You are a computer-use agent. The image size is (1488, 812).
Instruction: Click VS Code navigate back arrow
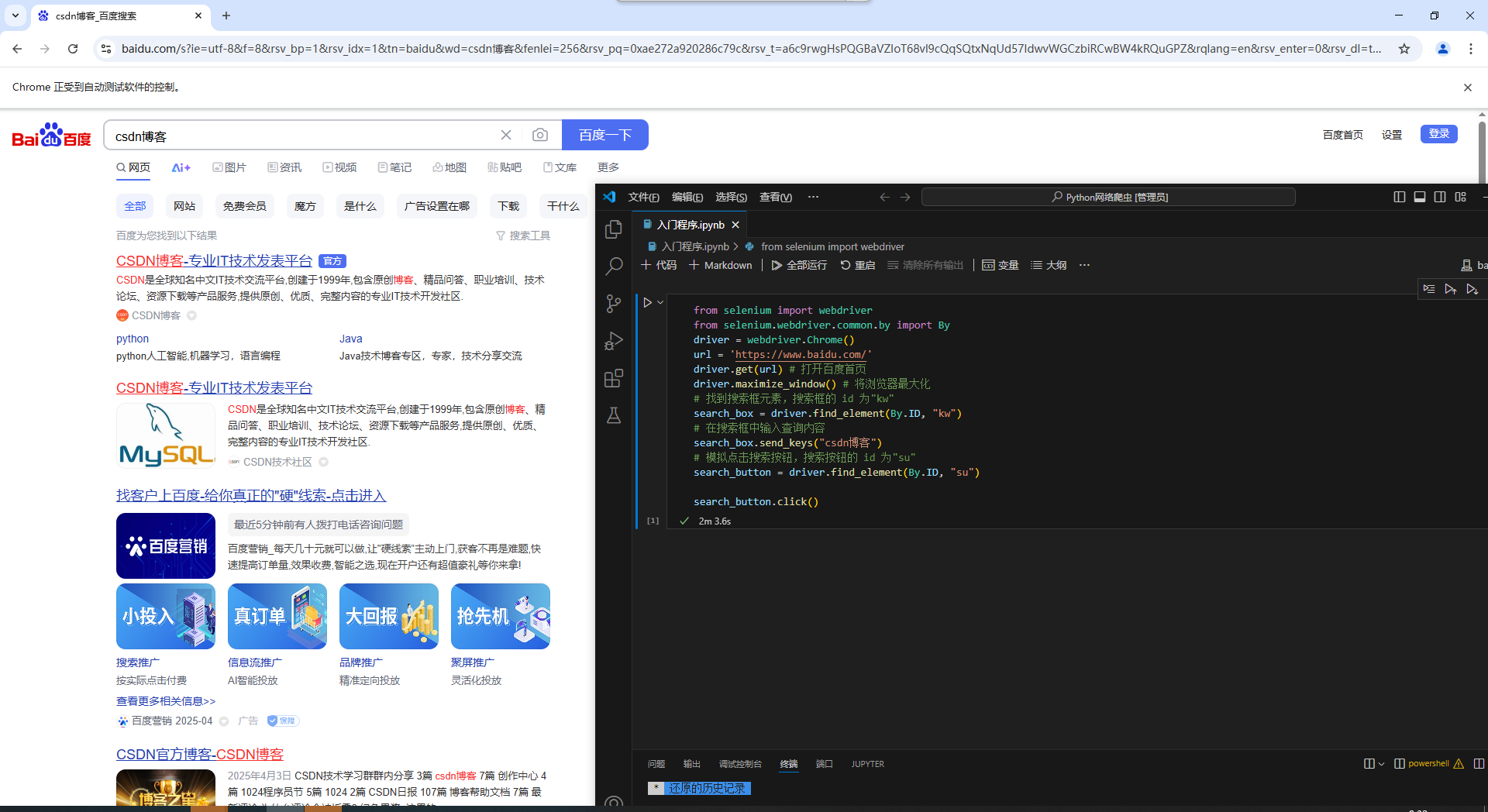pos(884,198)
